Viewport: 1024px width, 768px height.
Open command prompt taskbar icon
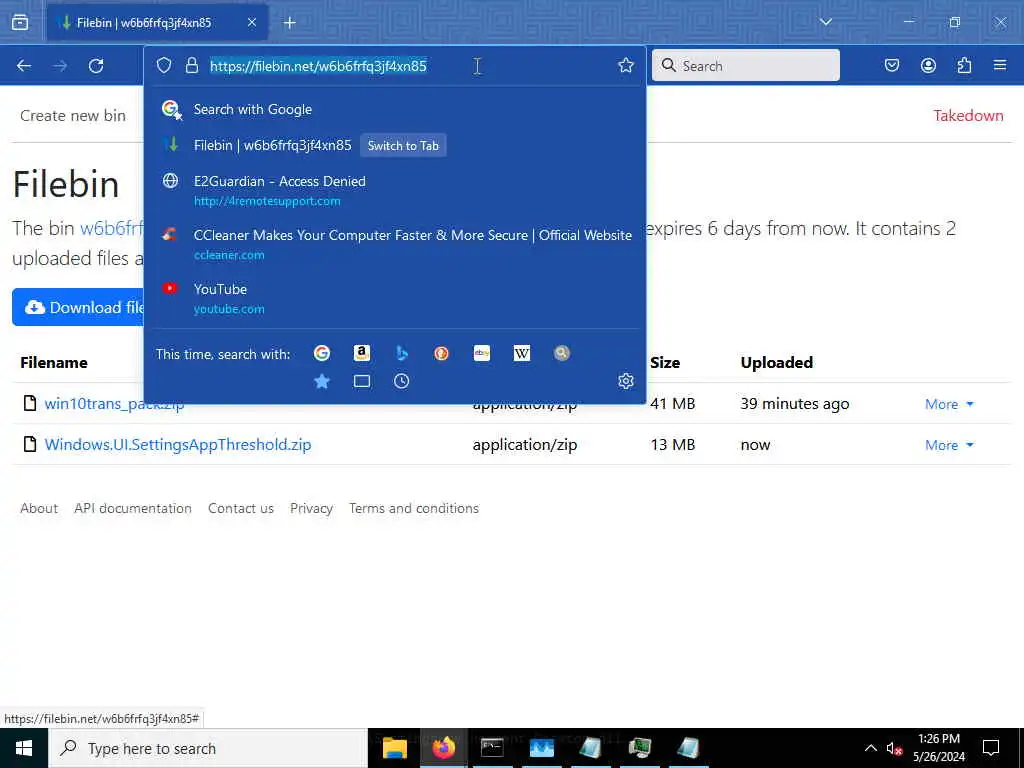492,748
